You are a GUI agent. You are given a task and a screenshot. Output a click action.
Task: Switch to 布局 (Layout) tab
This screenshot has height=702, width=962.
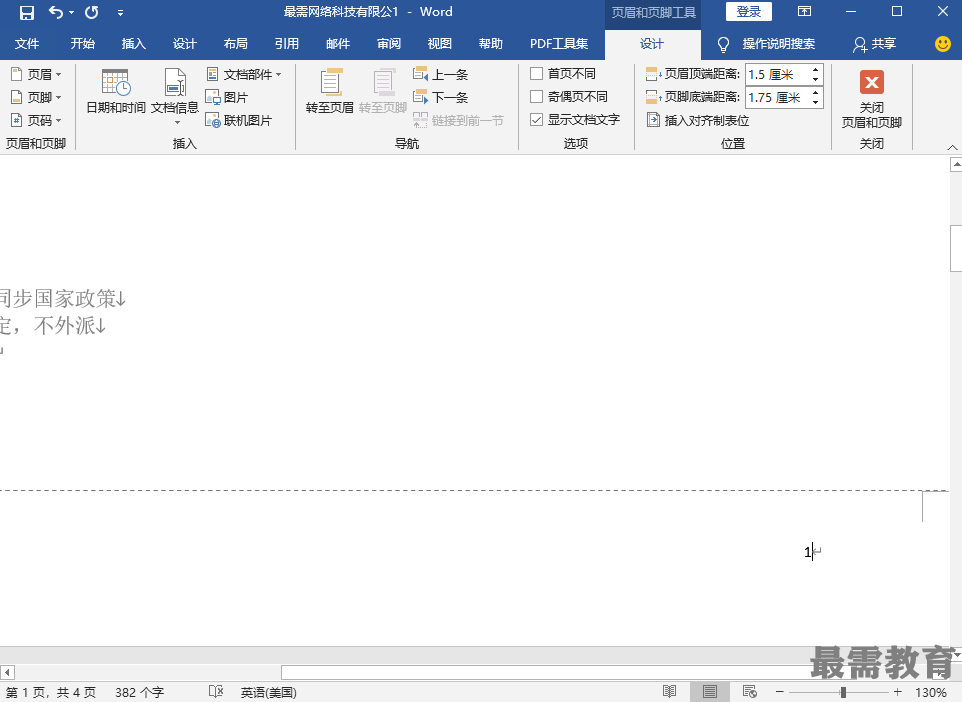tap(236, 44)
